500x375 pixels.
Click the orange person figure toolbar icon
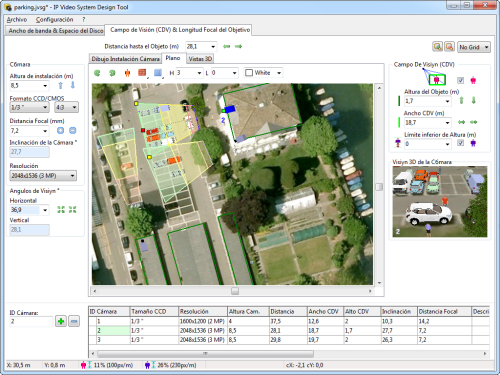(x=127, y=73)
